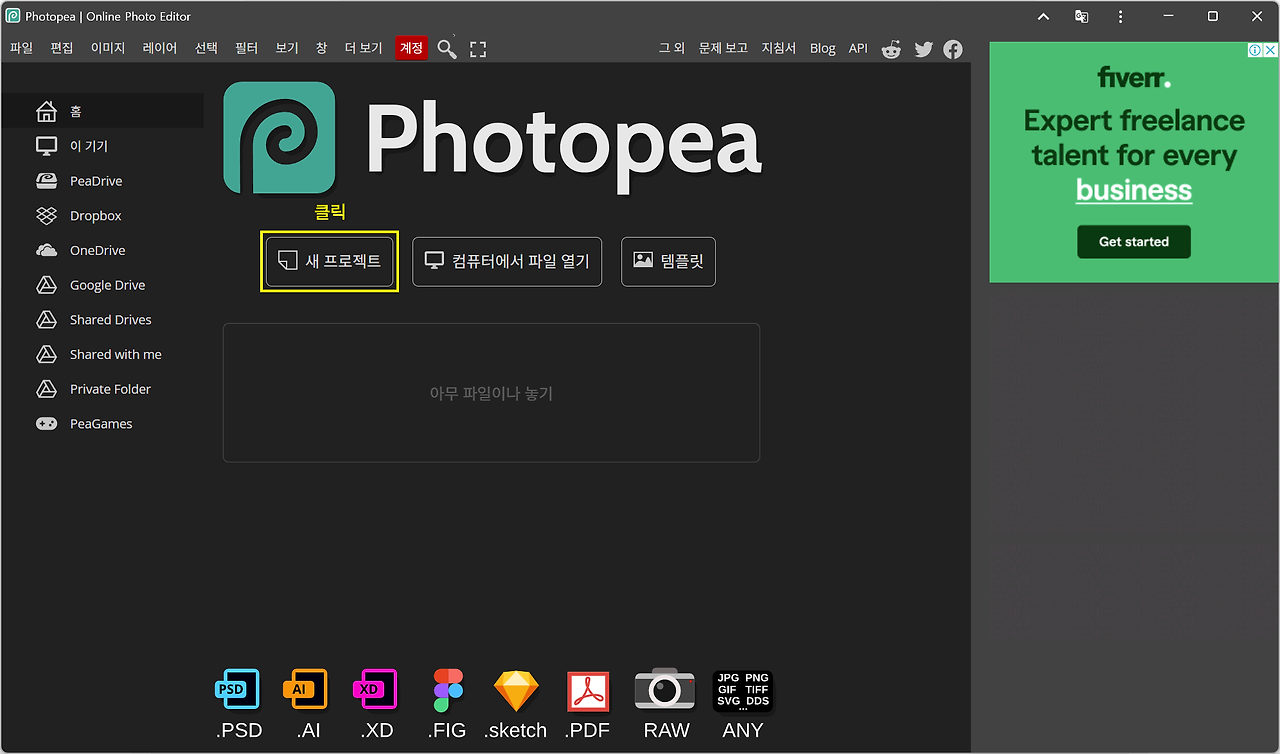Click the fiverr logo in ad
1280x754 pixels.
1134,76
